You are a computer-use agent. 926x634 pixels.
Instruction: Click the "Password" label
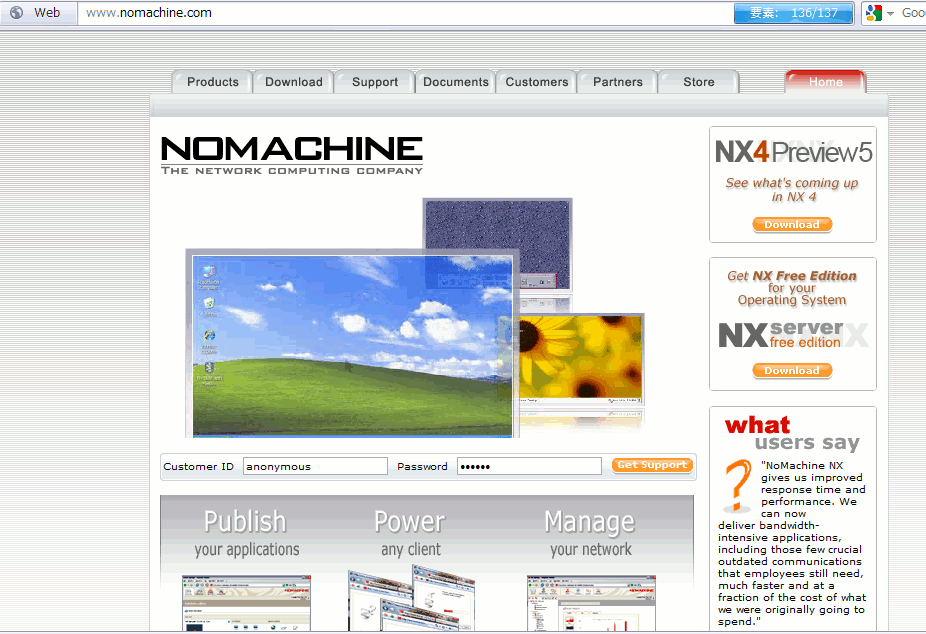click(x=422, y=466)
